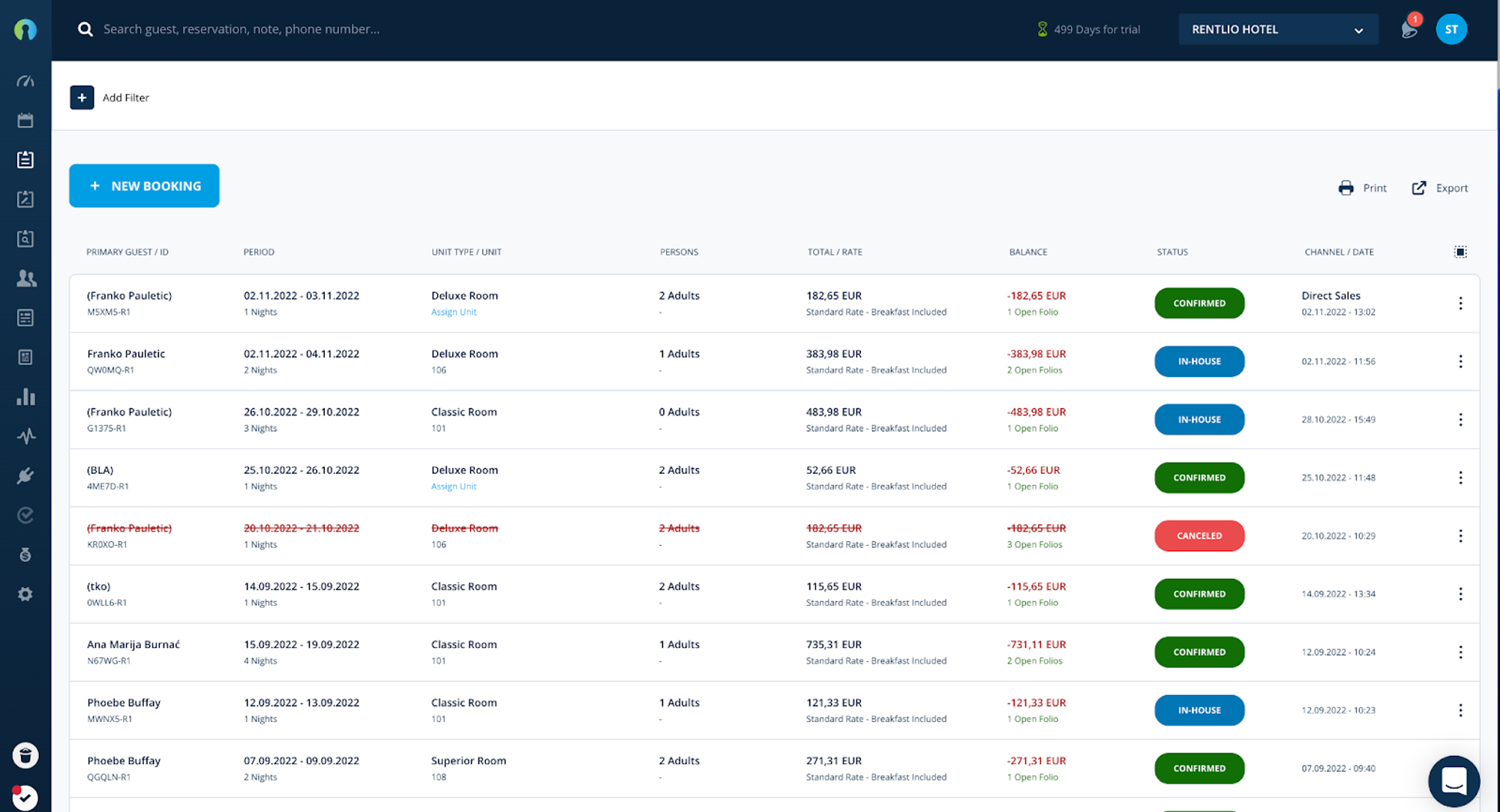Open three-dot menu for M5XM5-R1 reservation
The height and width of the screenshot is (812, 1500).
[x=1460, y=304]
